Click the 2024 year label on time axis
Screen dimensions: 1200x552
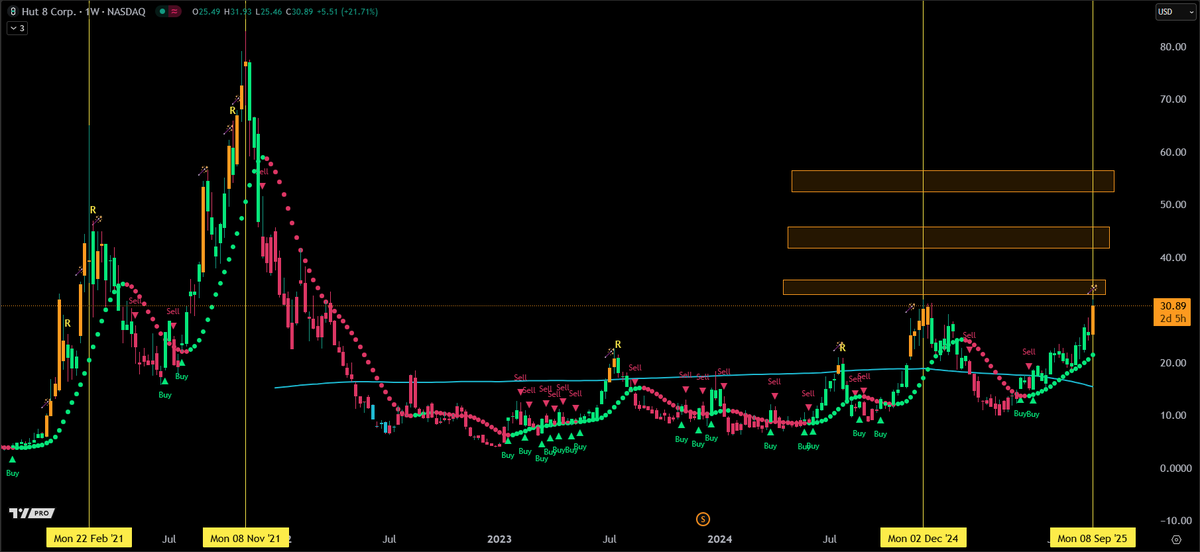[720, 540]
